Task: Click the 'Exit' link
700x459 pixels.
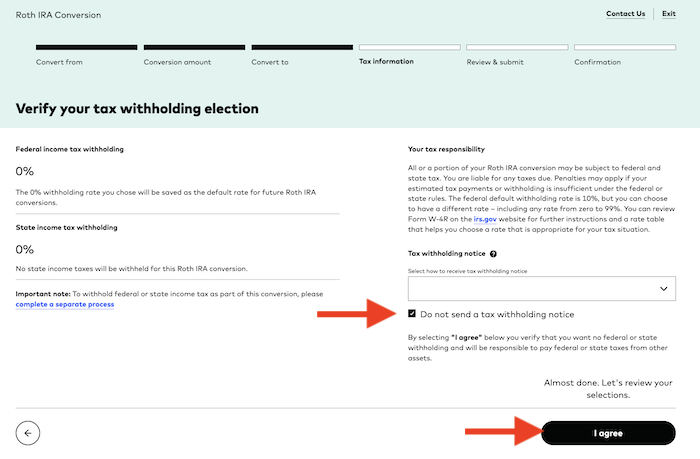Action: click(x=669, y=14)
